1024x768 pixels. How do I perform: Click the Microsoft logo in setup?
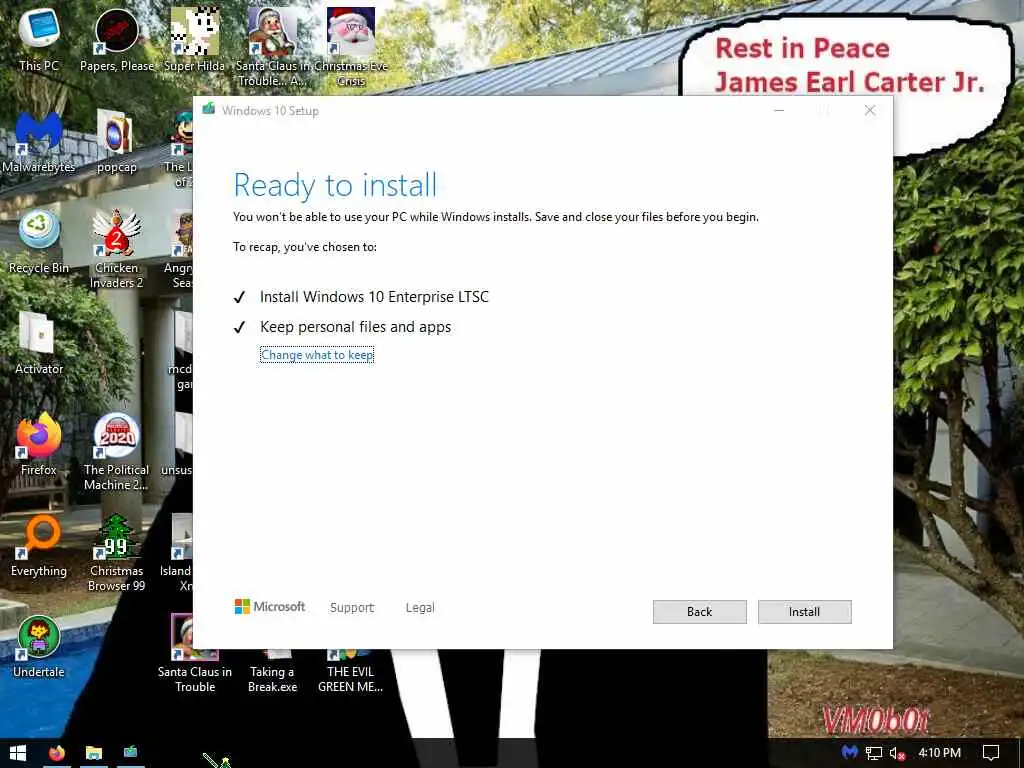[x=270, y=607]
